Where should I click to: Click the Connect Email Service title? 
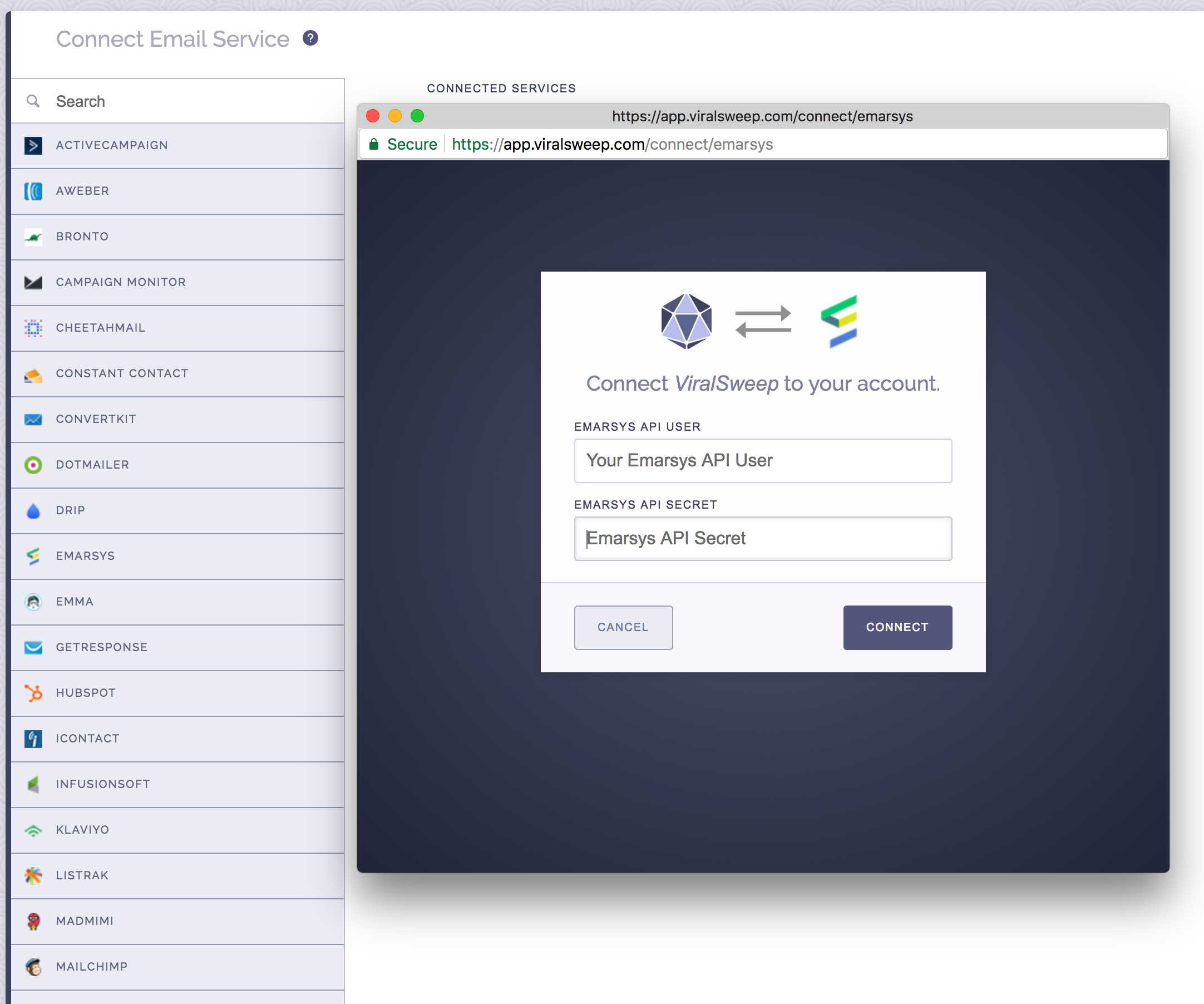(x=172, y=39)
